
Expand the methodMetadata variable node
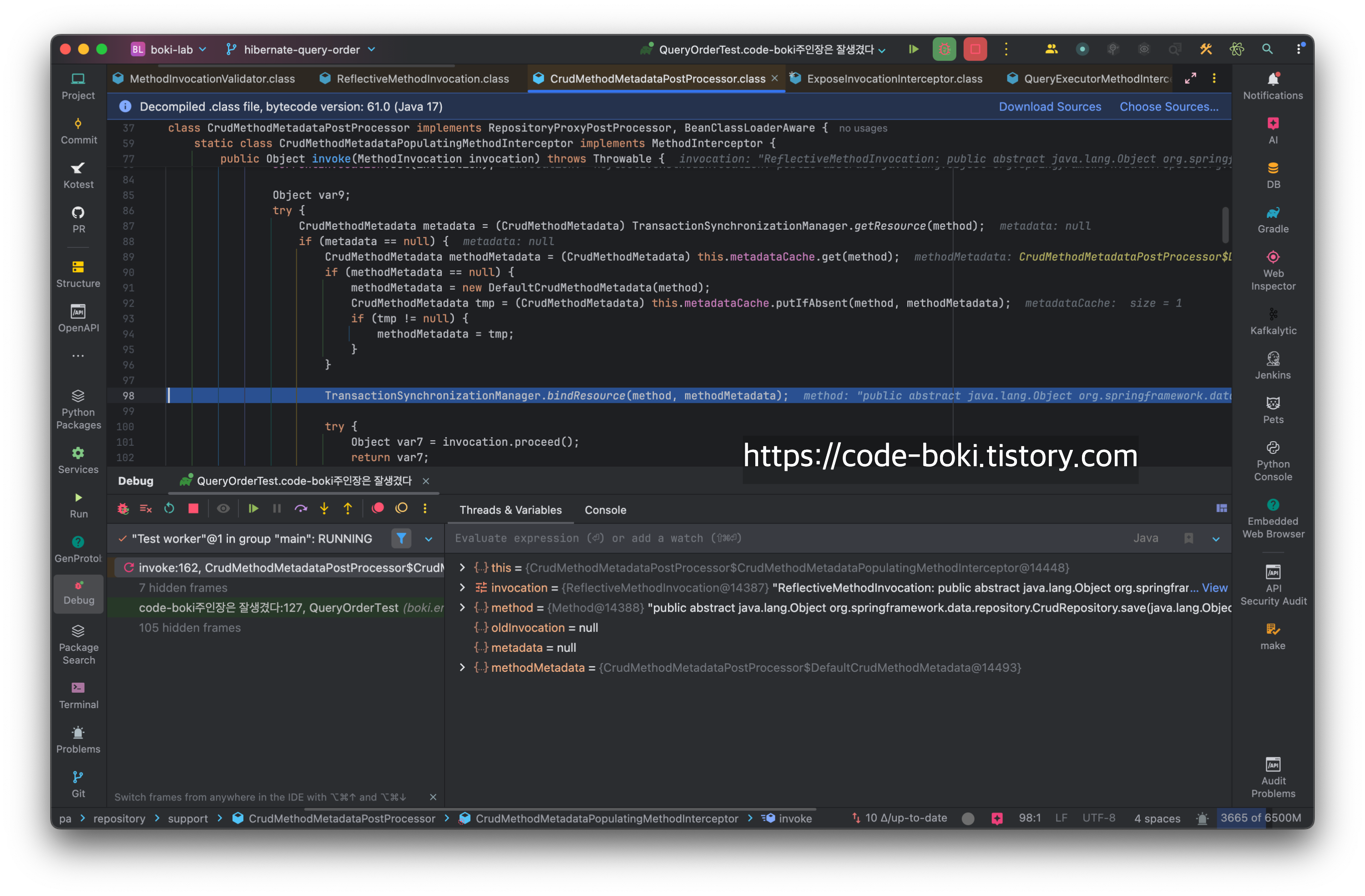click(462, 667)
